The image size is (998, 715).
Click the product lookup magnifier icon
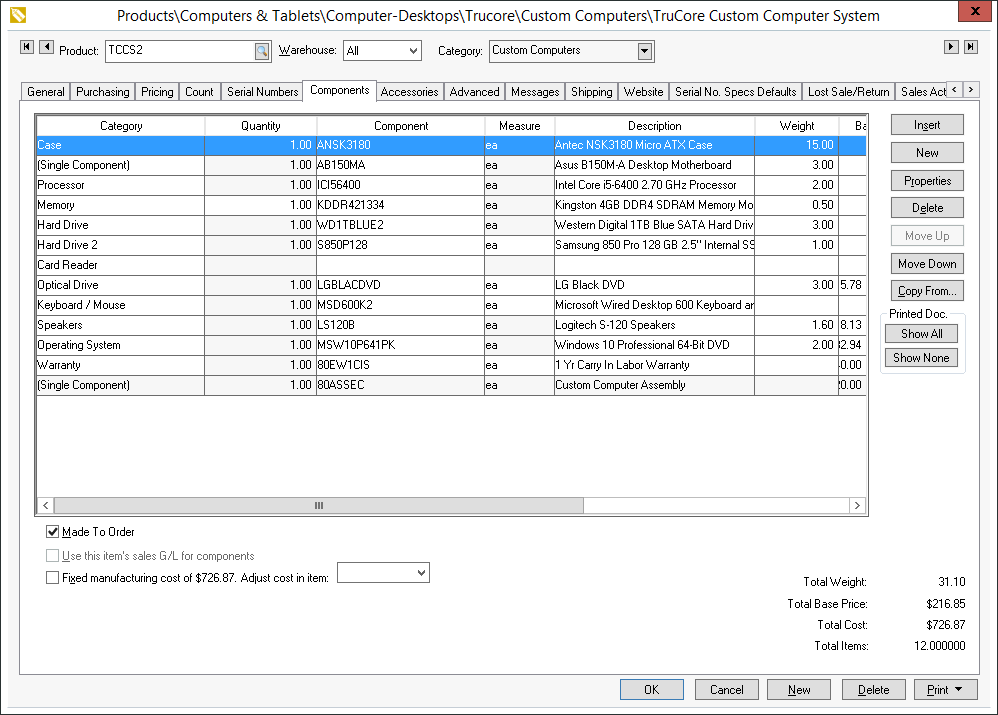261,51
